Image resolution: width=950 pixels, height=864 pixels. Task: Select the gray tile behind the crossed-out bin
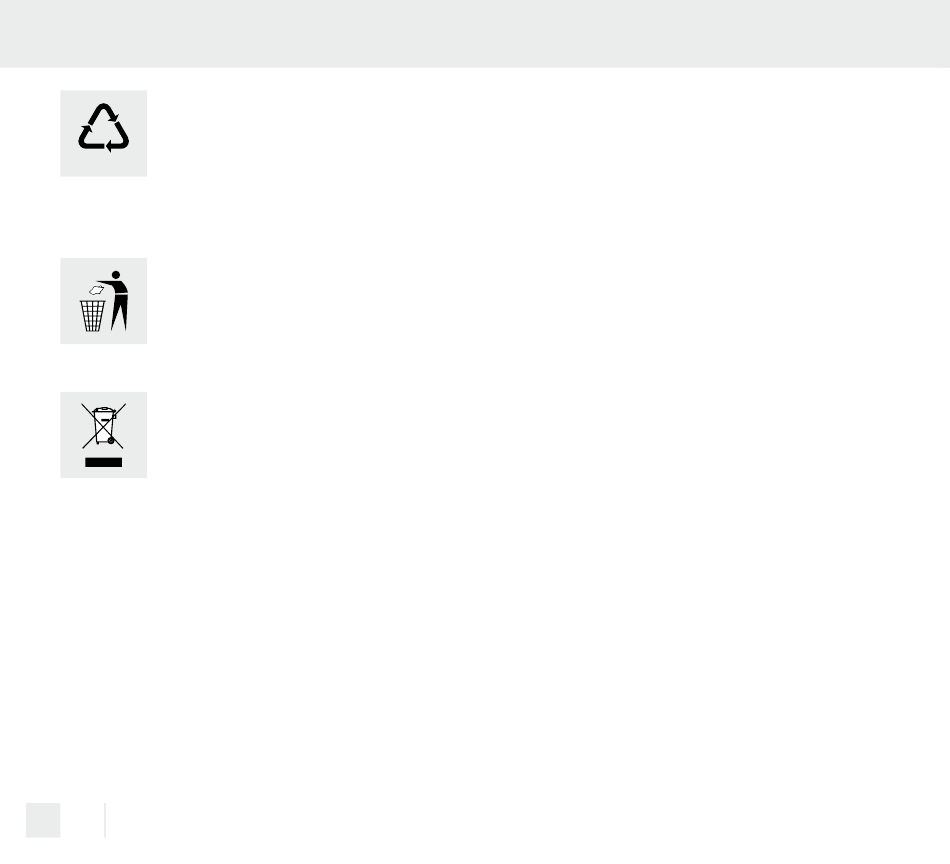[104, 435]
